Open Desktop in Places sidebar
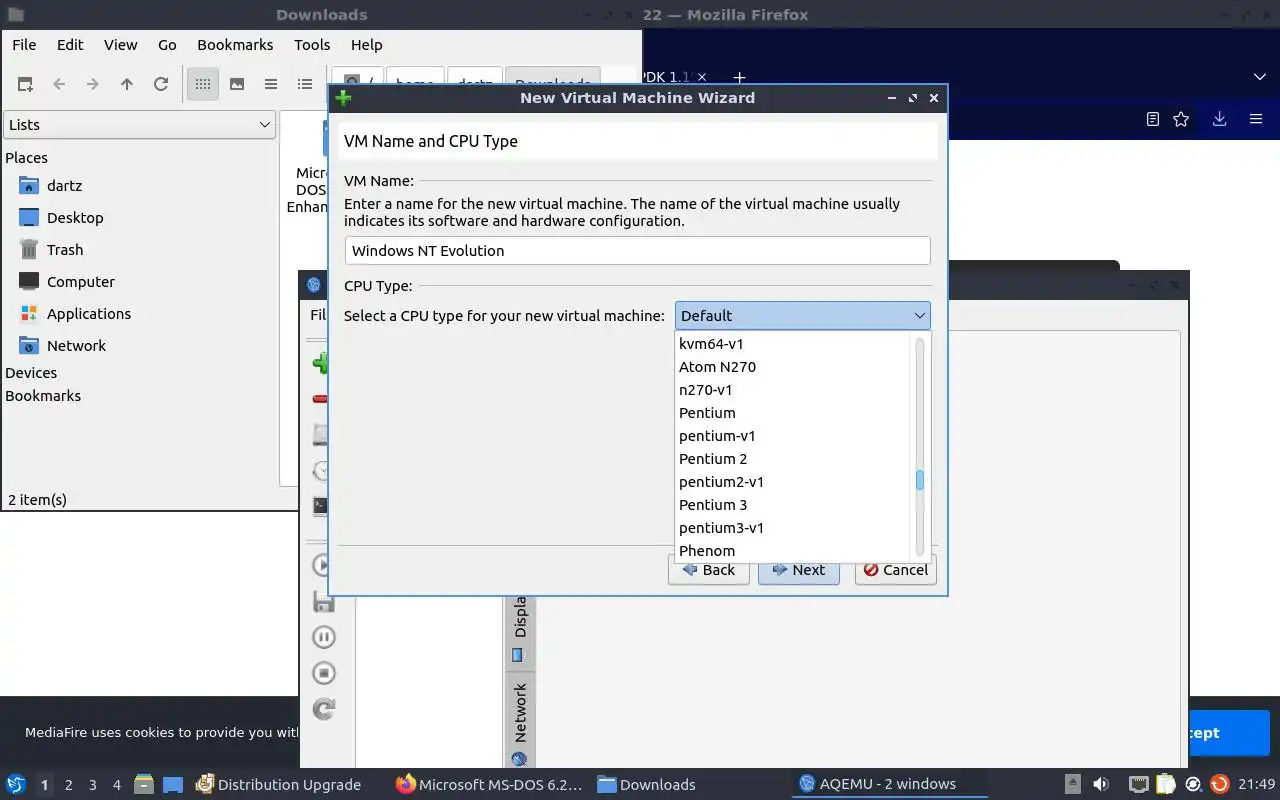1280x800 pixels. 75,218
